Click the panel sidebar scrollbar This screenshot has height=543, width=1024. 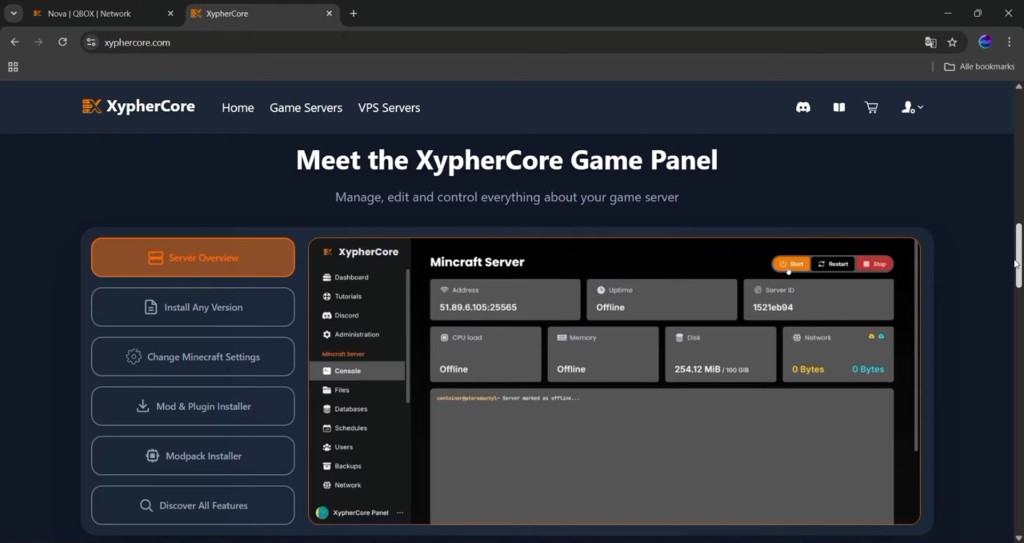(408, 337)
